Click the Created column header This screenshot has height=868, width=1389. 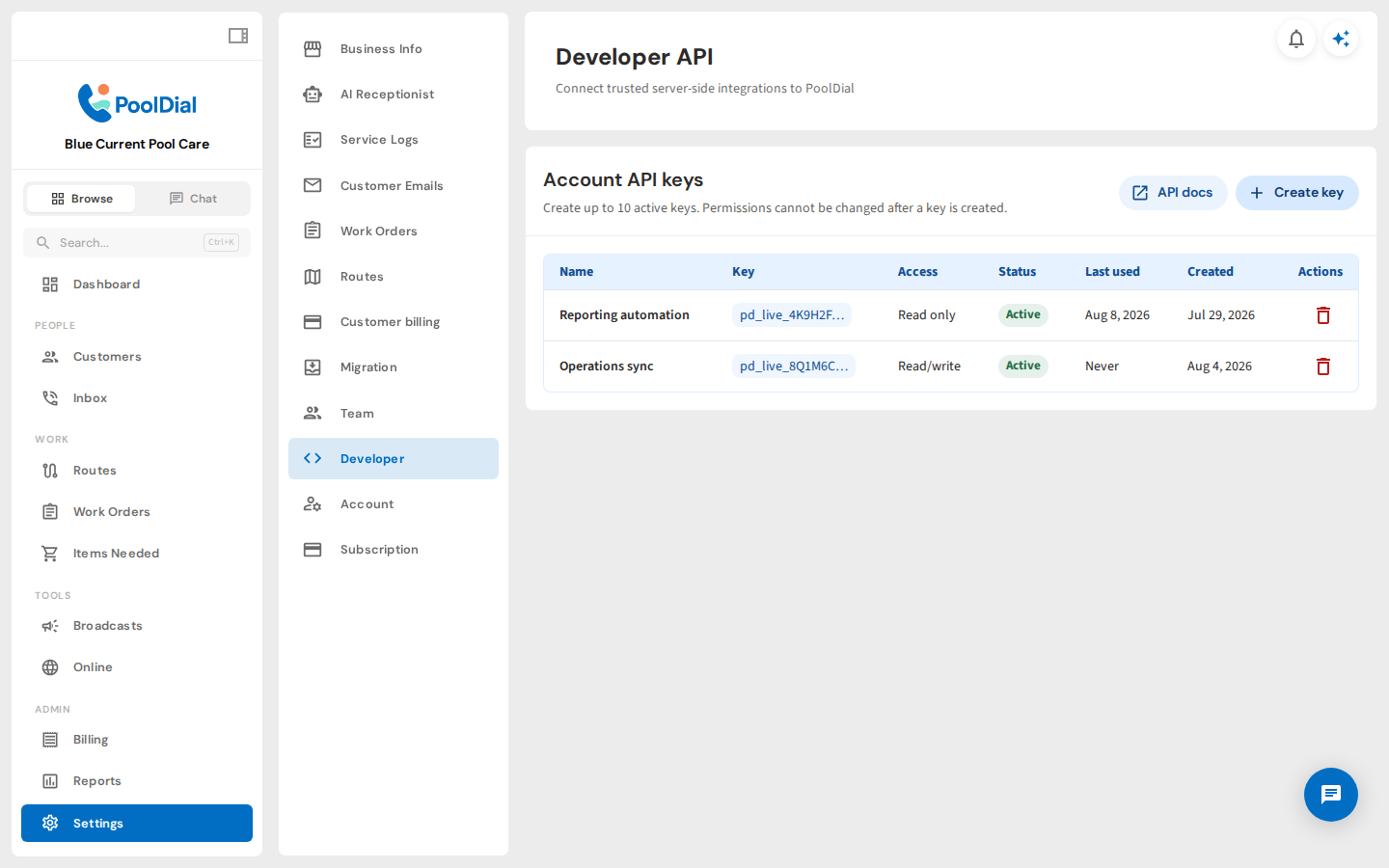point(1211,272)
